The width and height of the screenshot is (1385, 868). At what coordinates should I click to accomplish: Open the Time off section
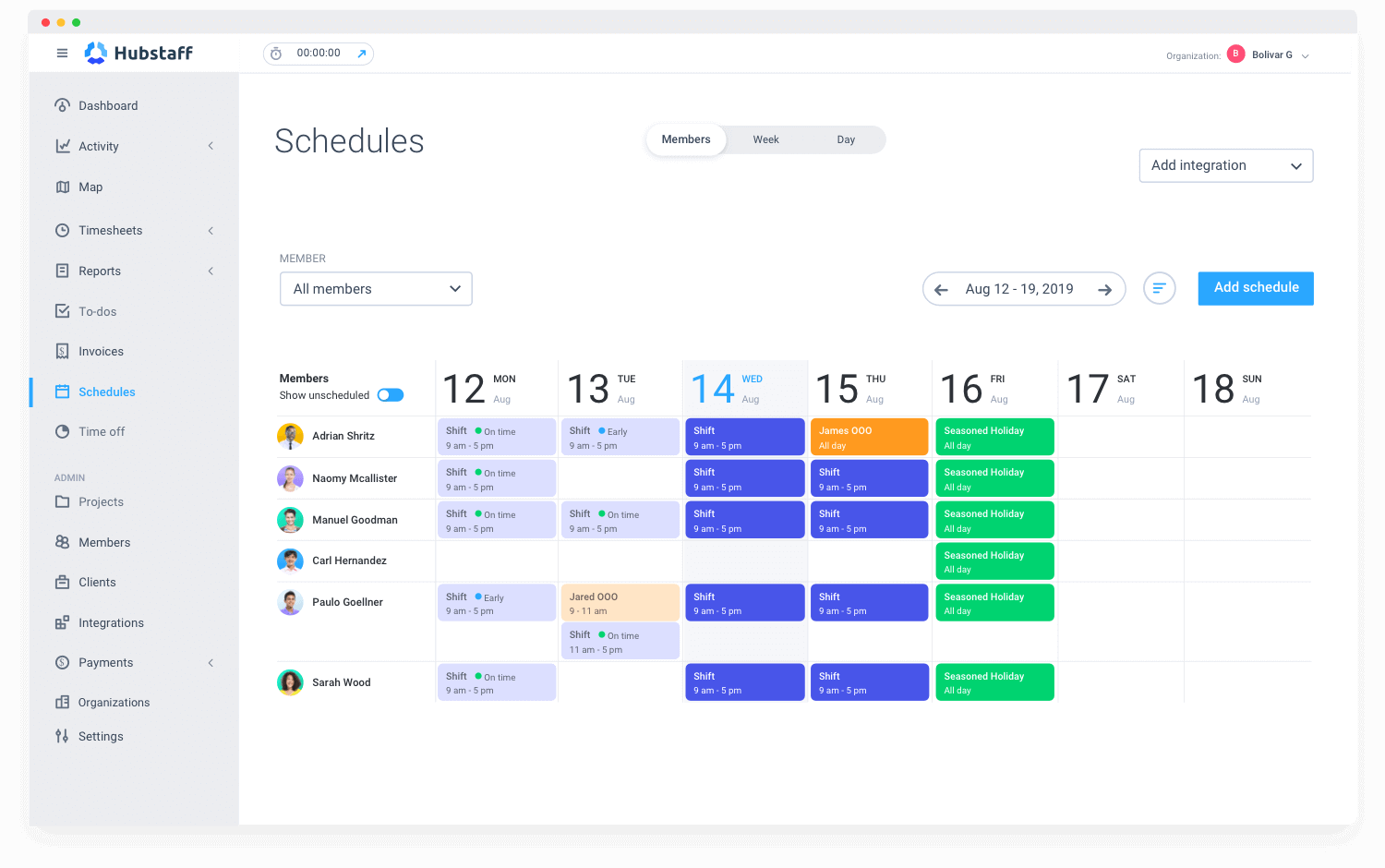pyautogui.click(x=102, y=431)
